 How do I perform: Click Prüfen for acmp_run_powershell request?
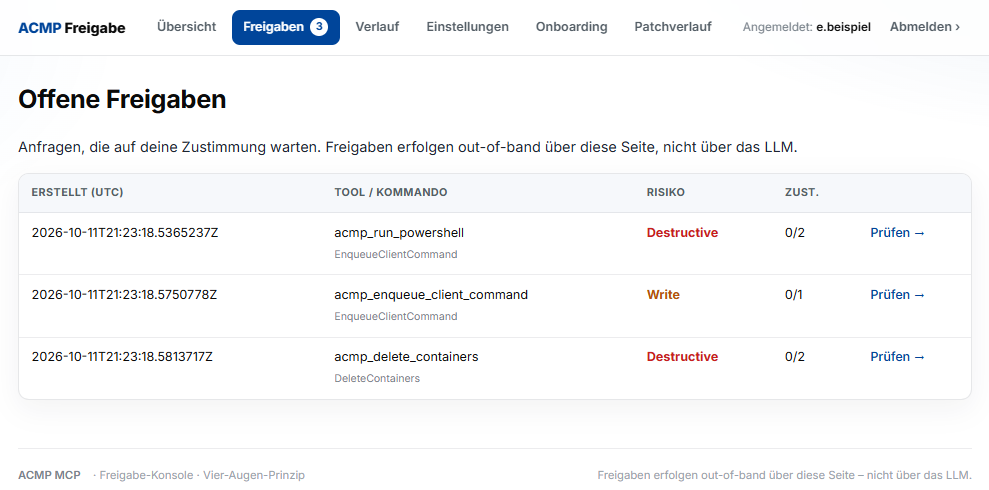point(898,233)
